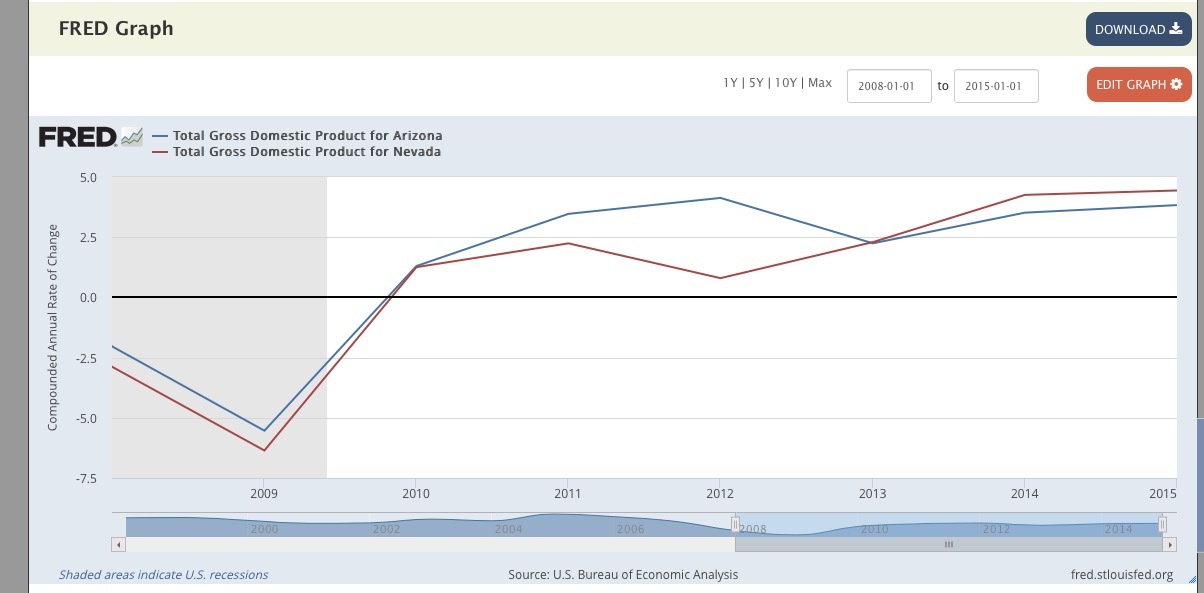Select the 1Y date range
The height and width of the screenshot is (593, 1204).
tap(731, 83)
